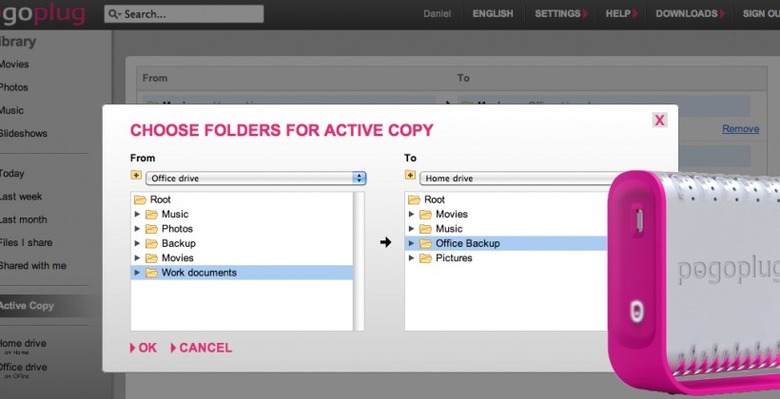Expand Music folder in the From tree

138,214
